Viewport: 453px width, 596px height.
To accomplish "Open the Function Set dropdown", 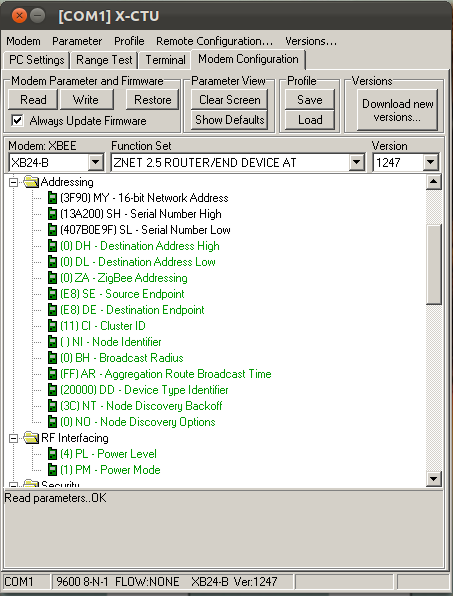I will [x=356, y=163].
